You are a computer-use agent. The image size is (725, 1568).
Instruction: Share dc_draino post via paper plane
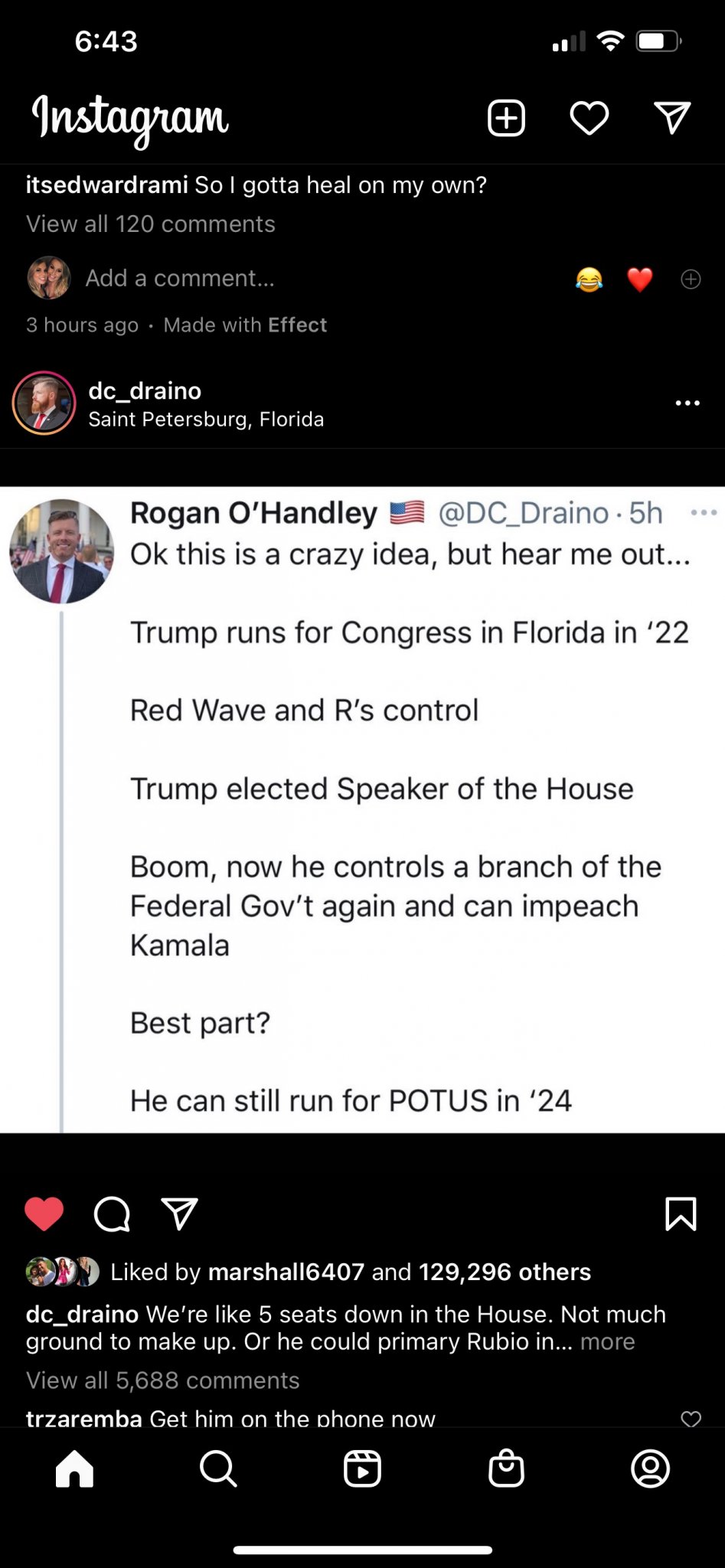pos(180,1214)
